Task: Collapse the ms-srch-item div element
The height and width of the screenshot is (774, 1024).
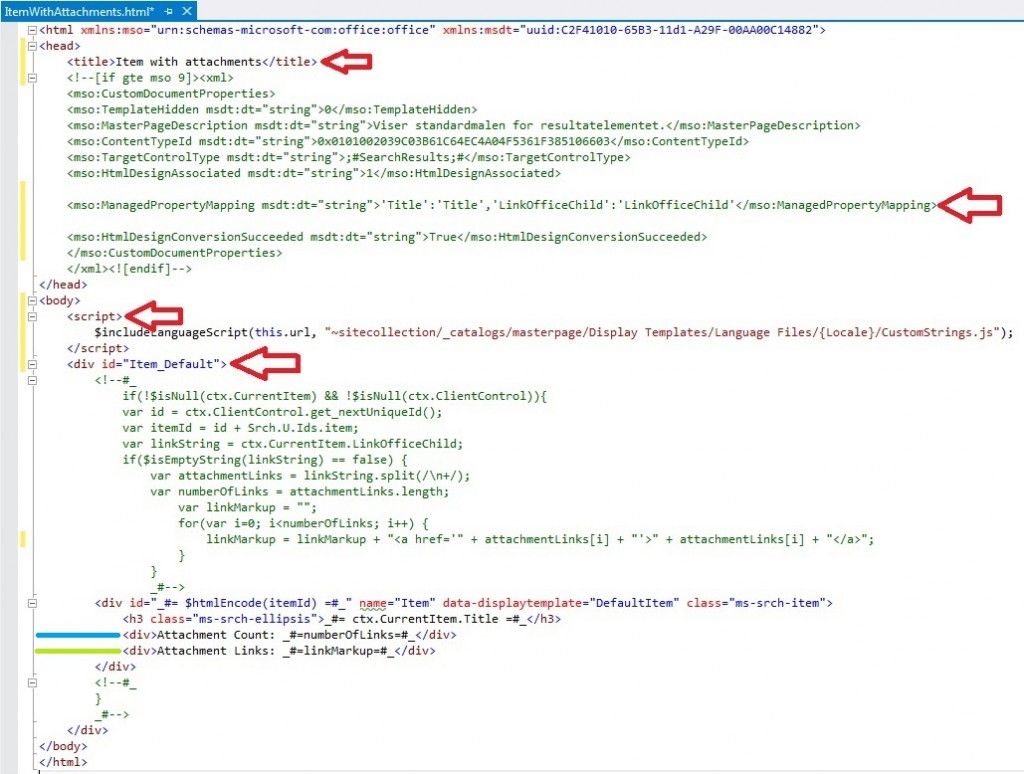Action: pos(33,603)
